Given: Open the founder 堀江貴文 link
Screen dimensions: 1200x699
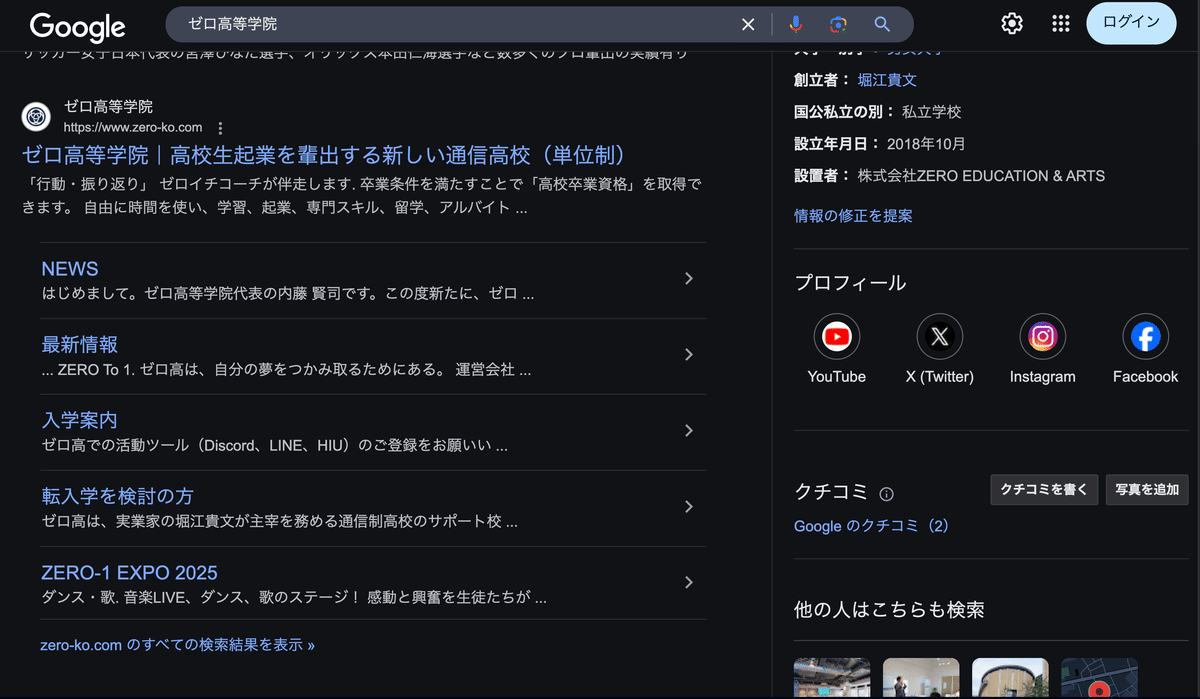Looking at the screenshot, I should point(887,80).
